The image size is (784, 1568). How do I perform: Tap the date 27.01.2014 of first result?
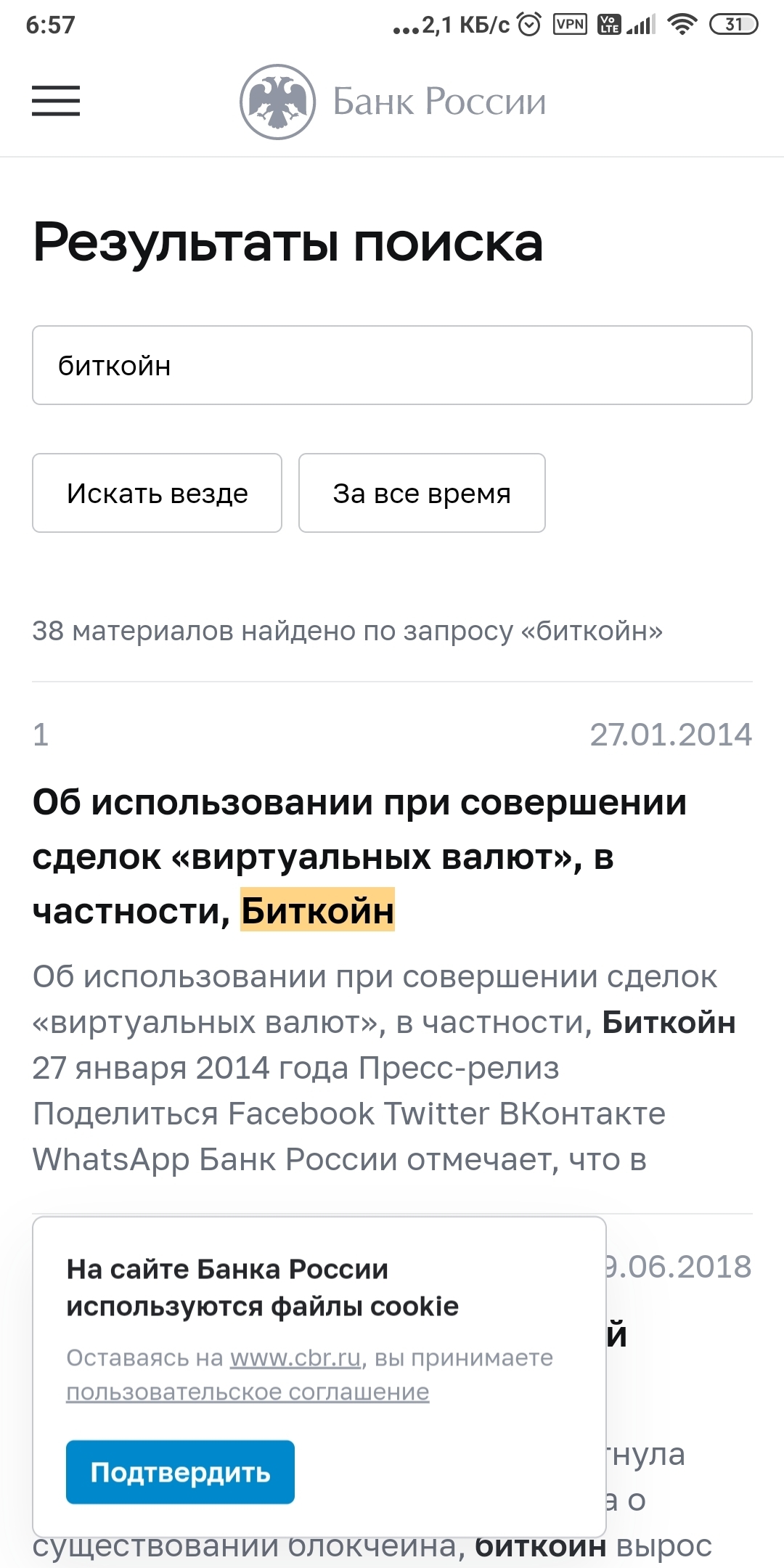click(x=670, y=735)
